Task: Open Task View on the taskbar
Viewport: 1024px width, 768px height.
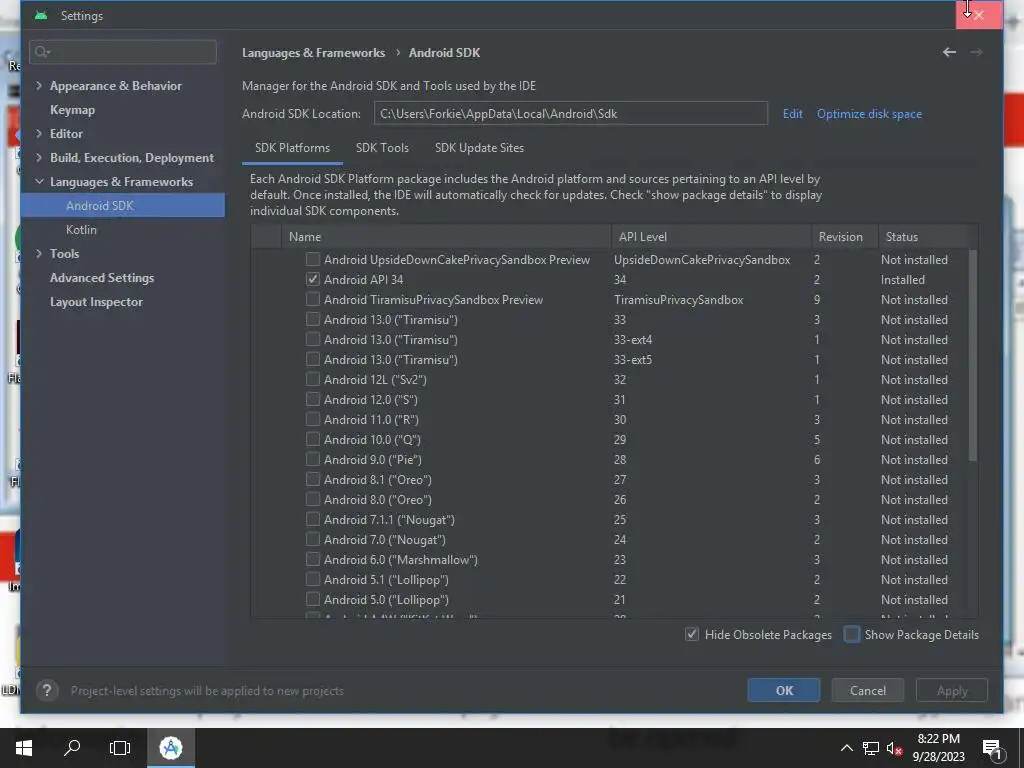Action: 120,748
